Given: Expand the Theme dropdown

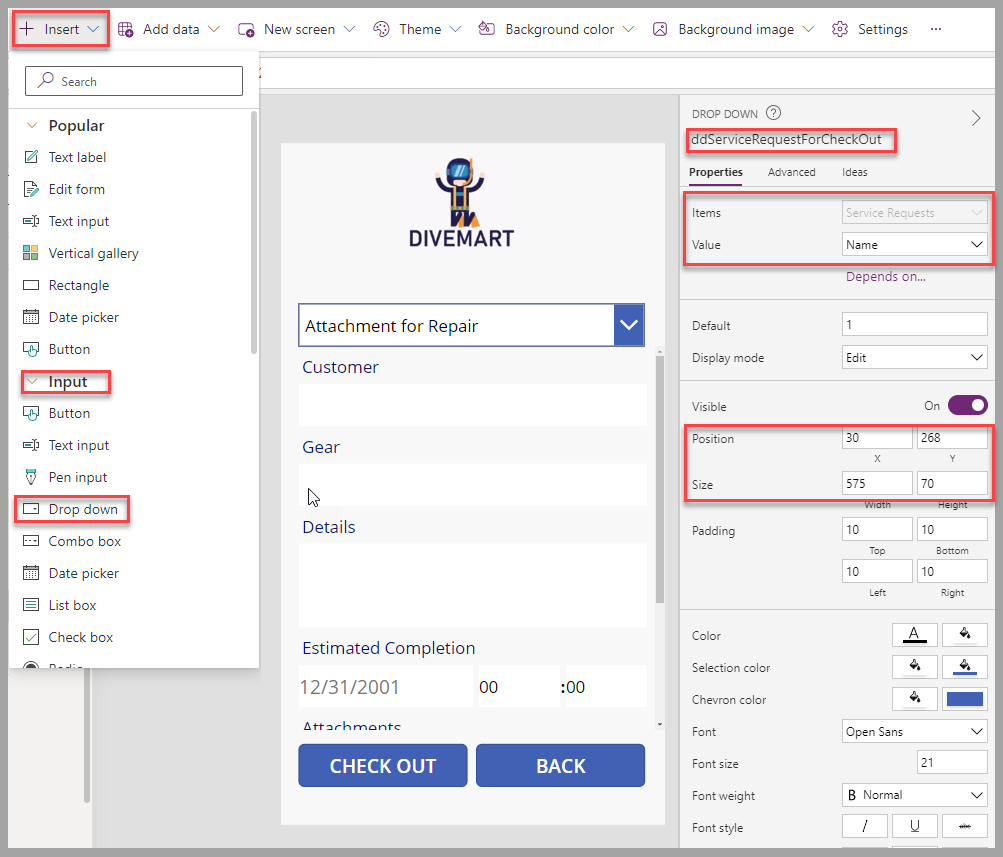Looking at the screenshot, I should pos(416,29).
